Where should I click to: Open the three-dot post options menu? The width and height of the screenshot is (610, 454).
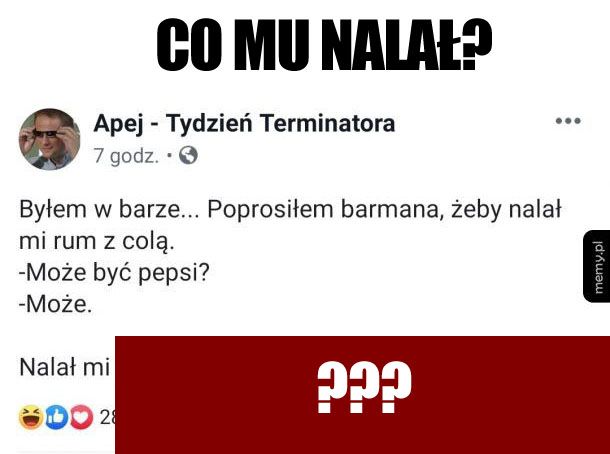tap(568, 121)
